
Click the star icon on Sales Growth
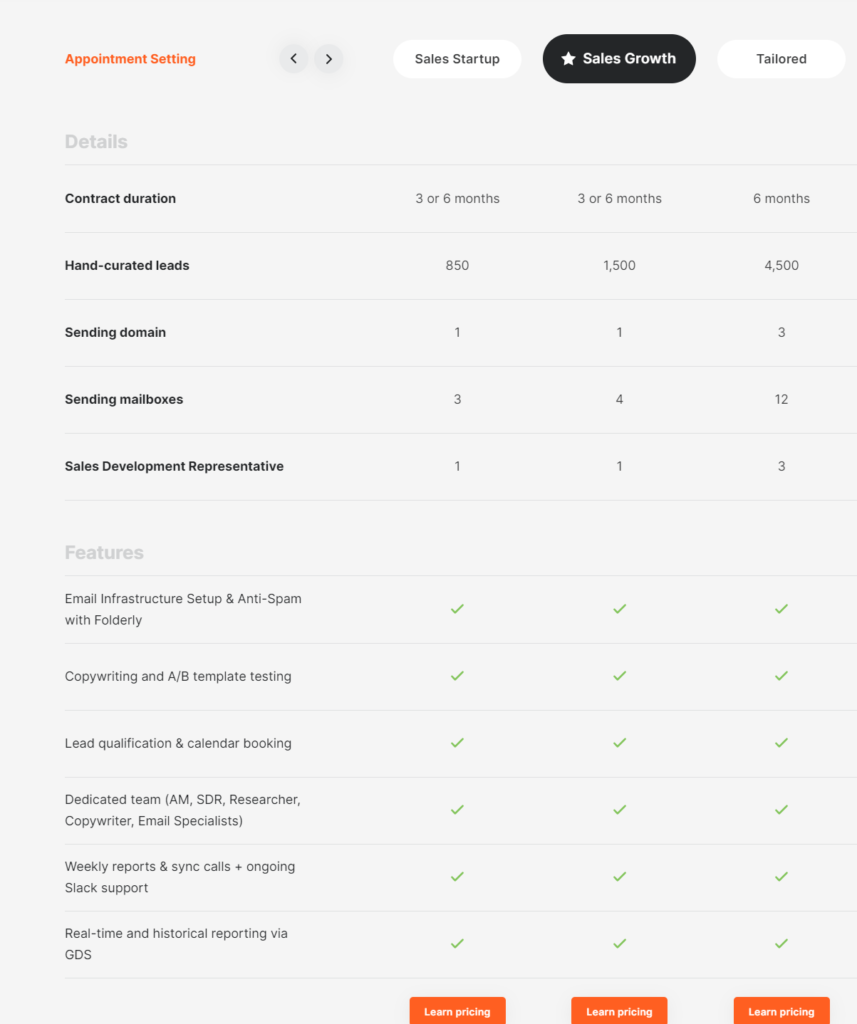point(571,58)
